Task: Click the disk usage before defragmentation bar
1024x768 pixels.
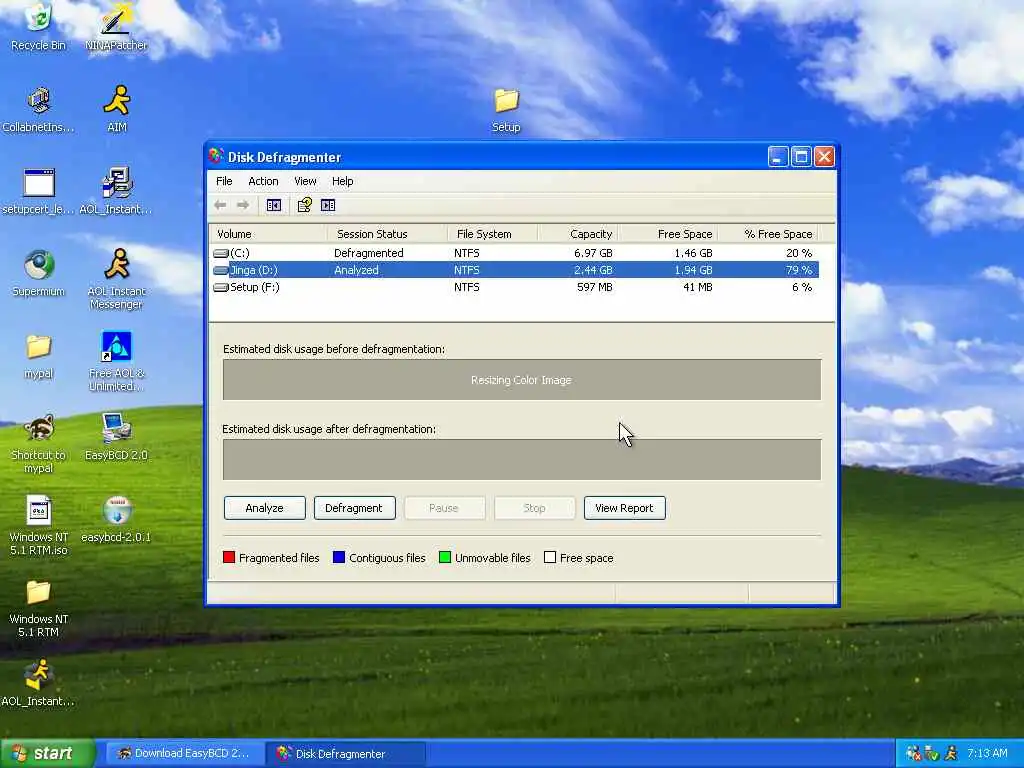Action: click(522, 379)
